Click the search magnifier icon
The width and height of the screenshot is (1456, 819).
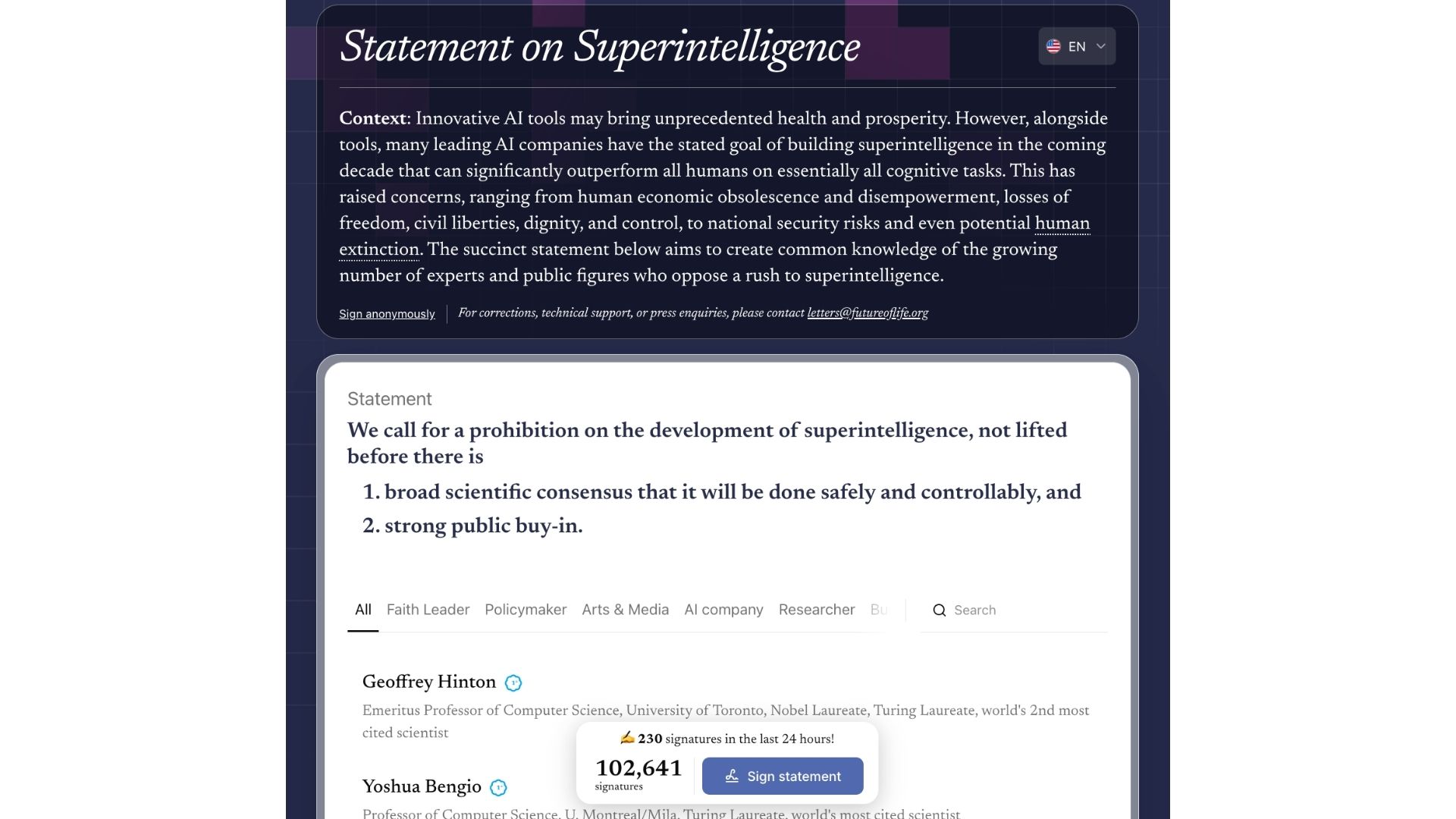coord(939,610)
